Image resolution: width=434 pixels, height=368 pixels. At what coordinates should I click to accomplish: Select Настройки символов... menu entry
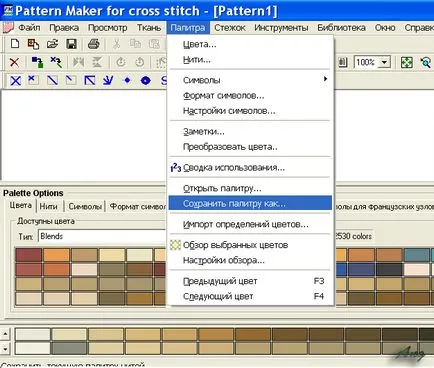[x=250, y=111]
